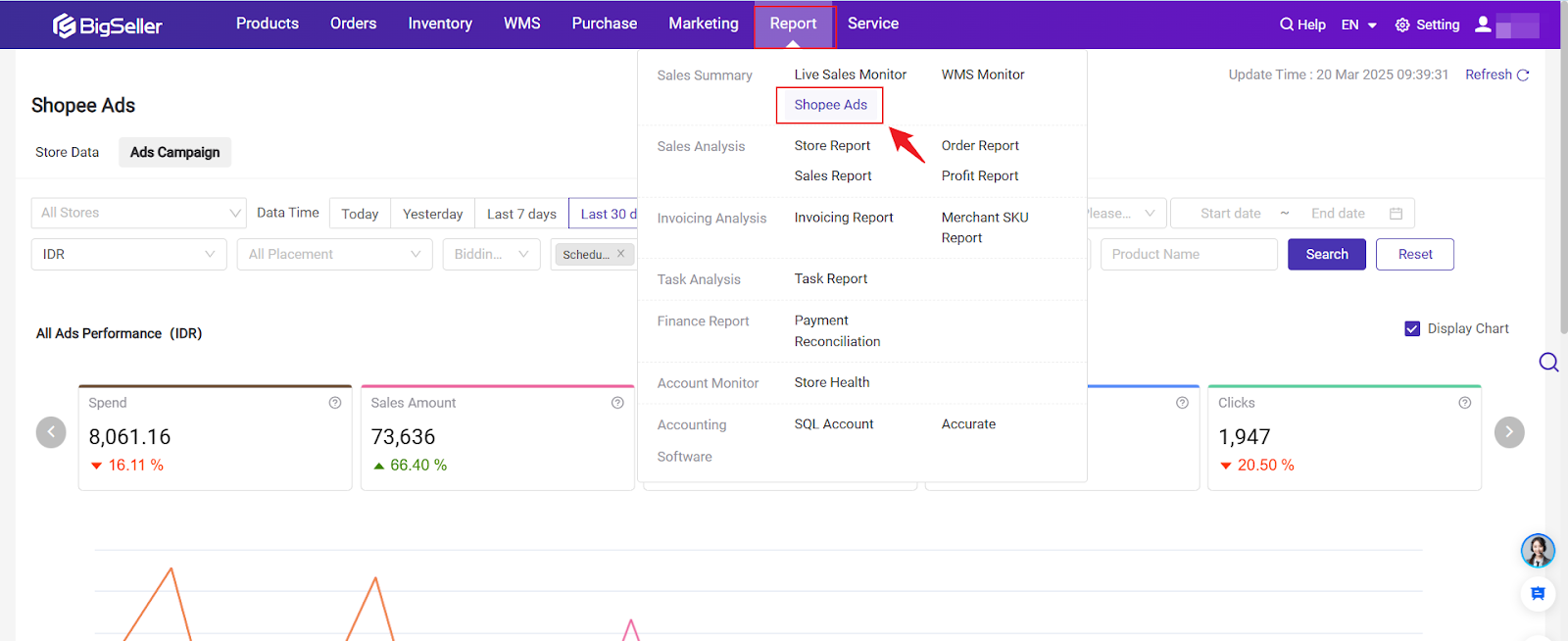Uncheck the Display Chart checkbox
Viewport: 1568px width, 641px height.
click(x=1412, y=329)
